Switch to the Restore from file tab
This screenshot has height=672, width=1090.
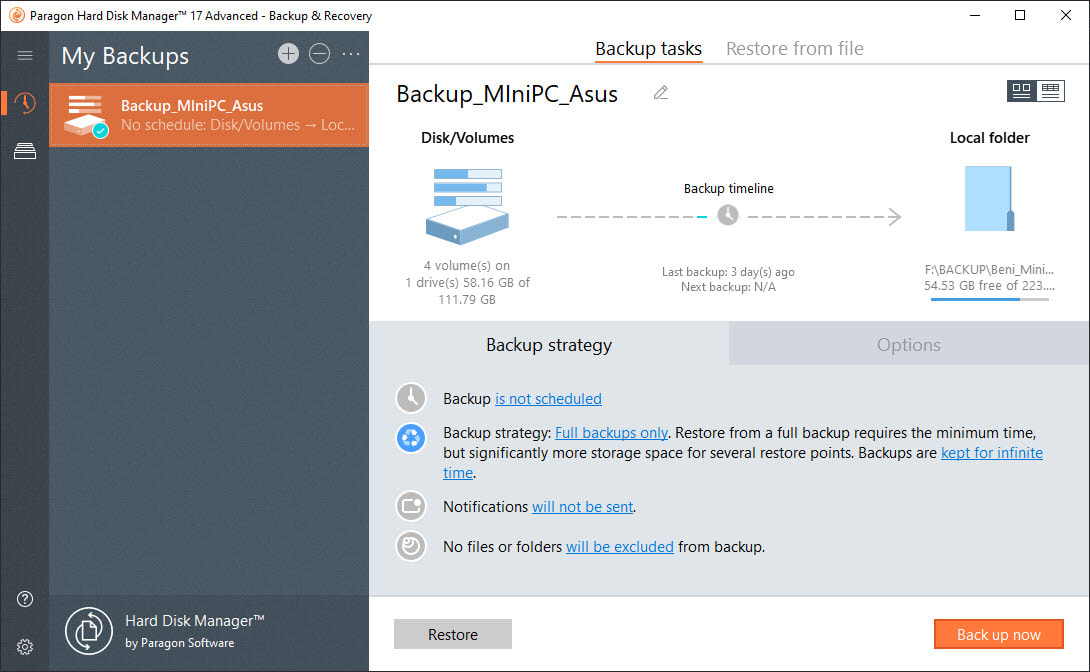point(795,49)
